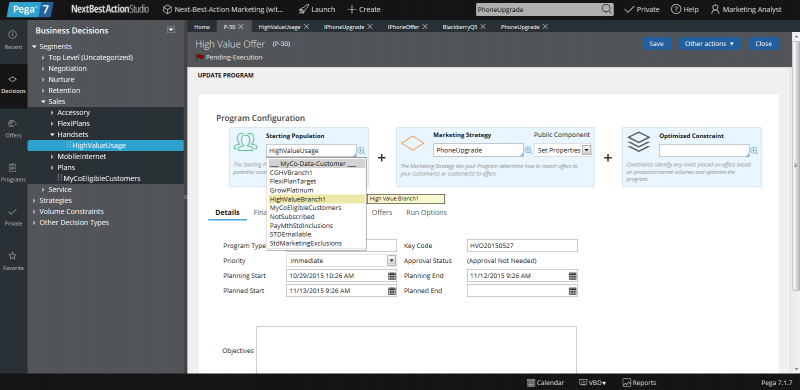
Task: Open Business Decisions panel dropdown menu
Action: point(171,30)
